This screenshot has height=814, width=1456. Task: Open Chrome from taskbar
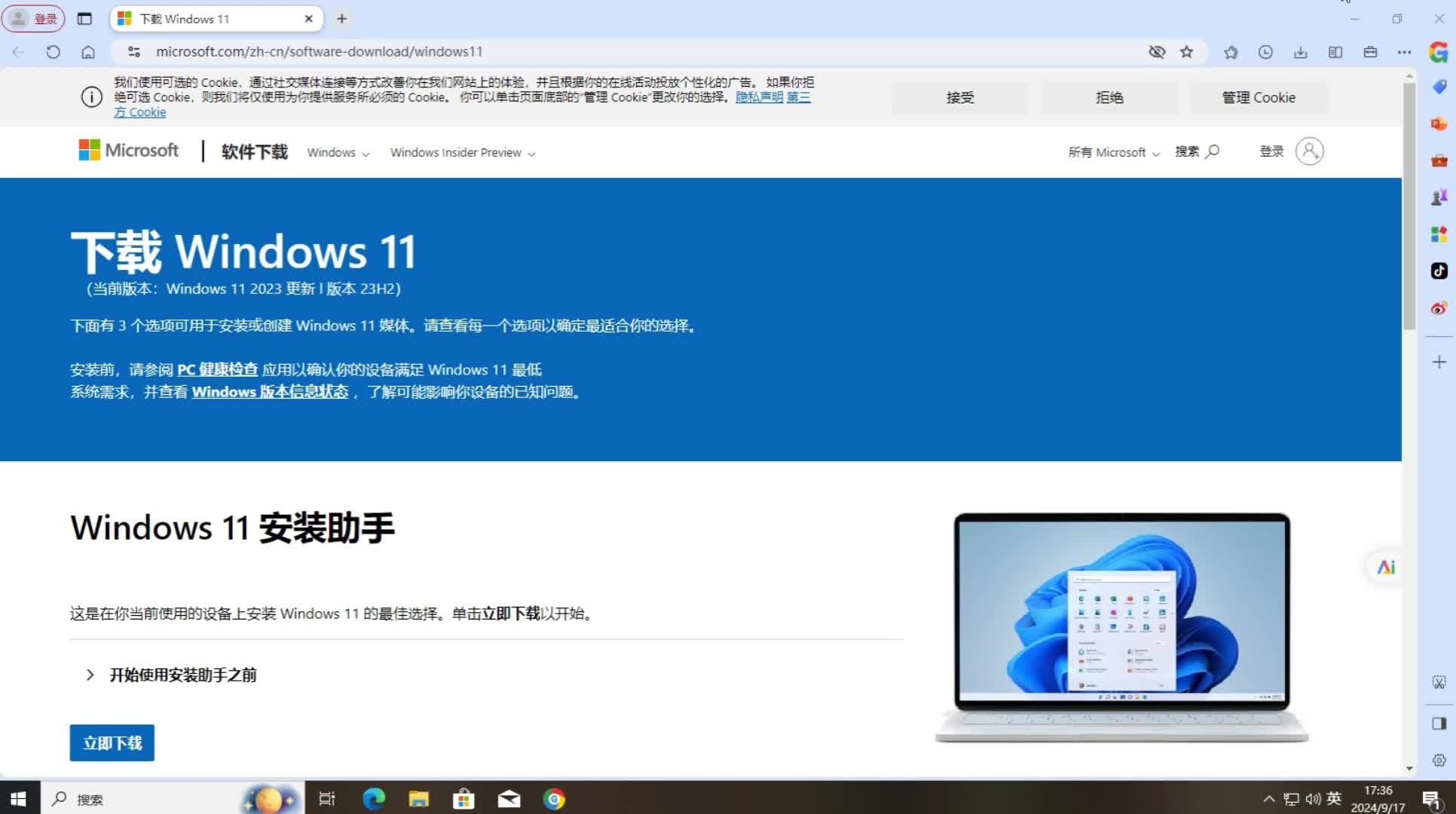(x=554, y=798)
